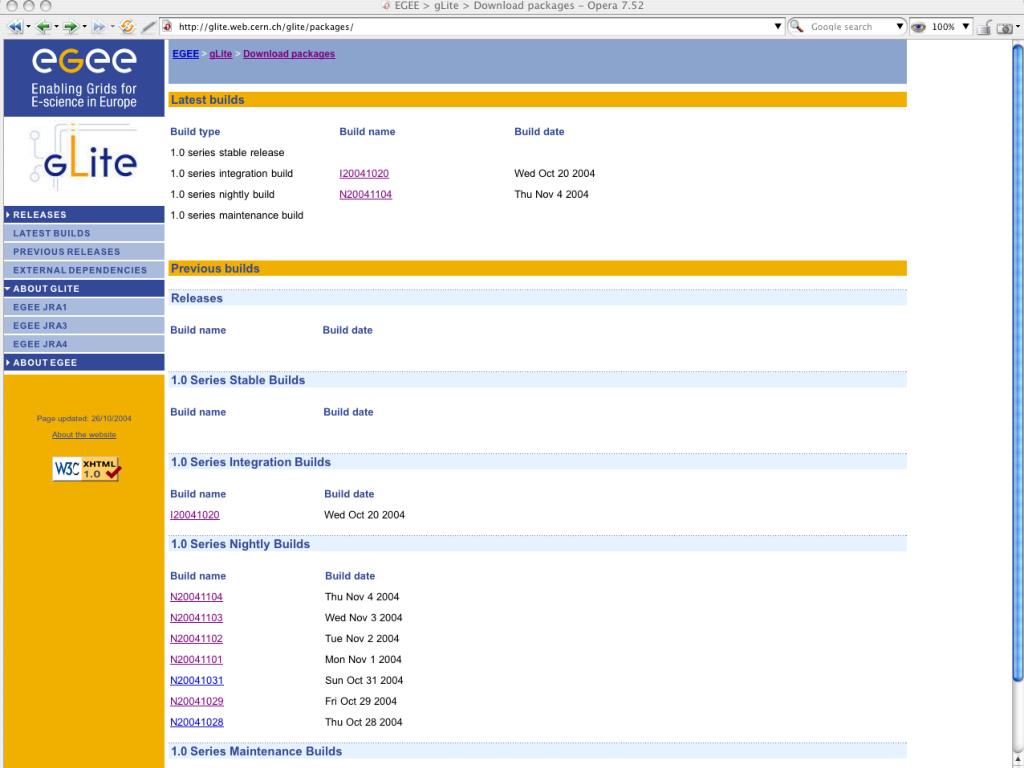Viewport: 1024px width, 768px height.
Task: Select EGEE JRA1 in the sidebar
Action: pyautogui.click(x=84, y=307)
